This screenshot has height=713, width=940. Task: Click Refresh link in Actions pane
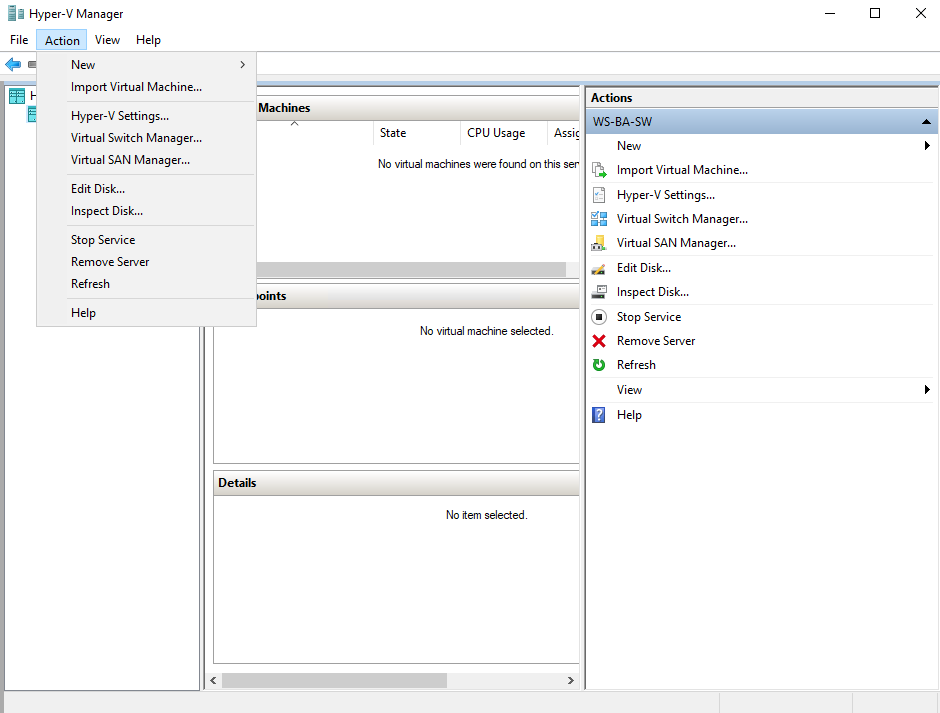[636, 365]
